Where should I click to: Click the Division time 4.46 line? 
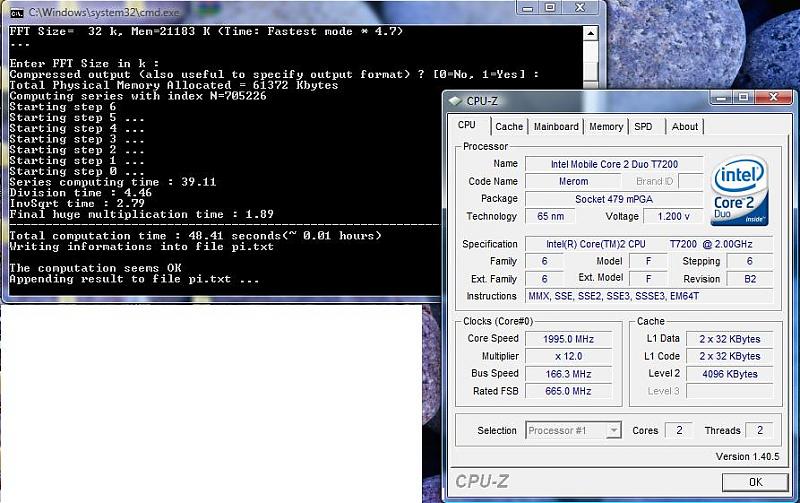click(x=81, y=193)
